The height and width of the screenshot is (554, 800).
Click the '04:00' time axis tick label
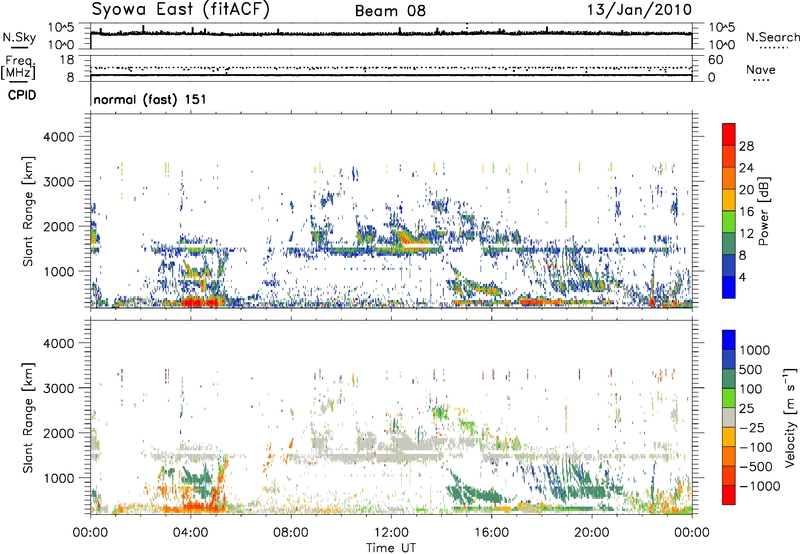190,533
